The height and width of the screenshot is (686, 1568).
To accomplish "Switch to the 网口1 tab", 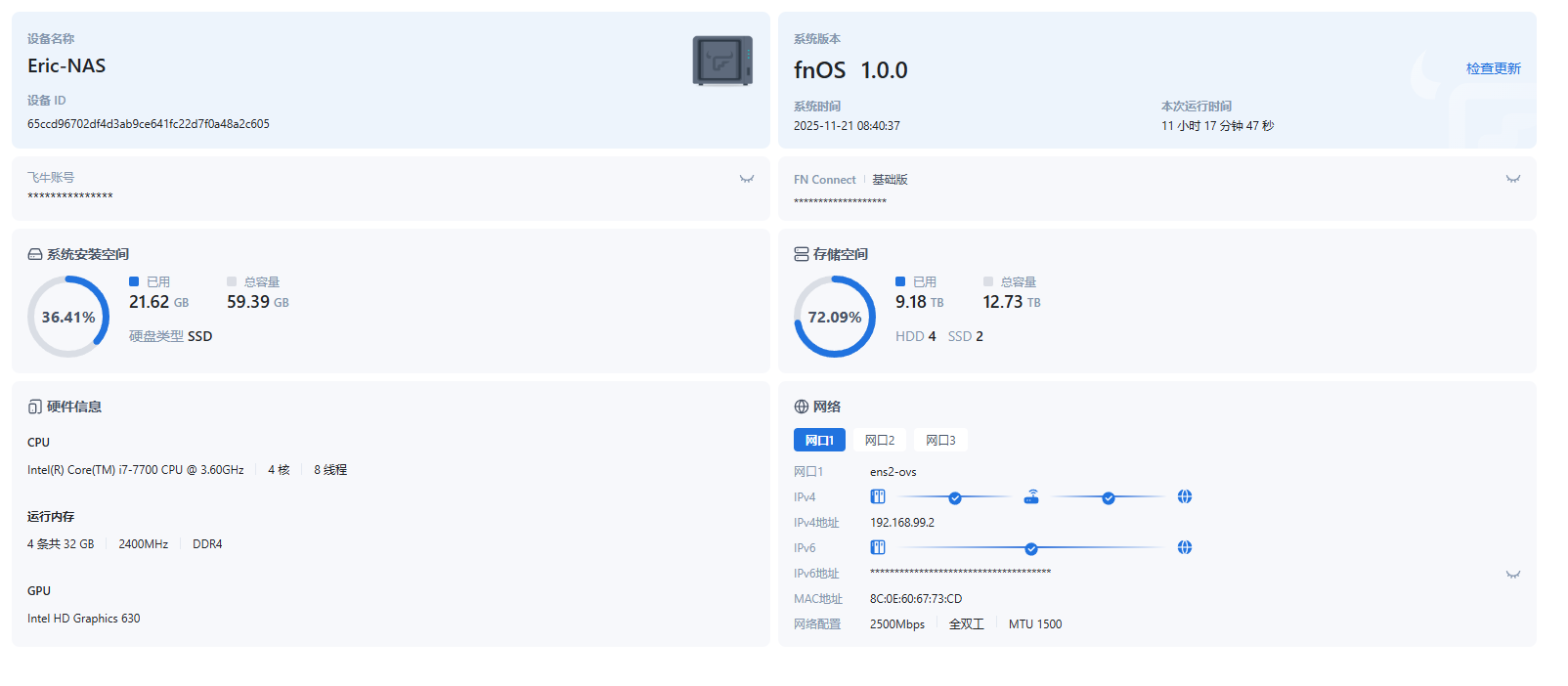I will (x=819, y=440).
